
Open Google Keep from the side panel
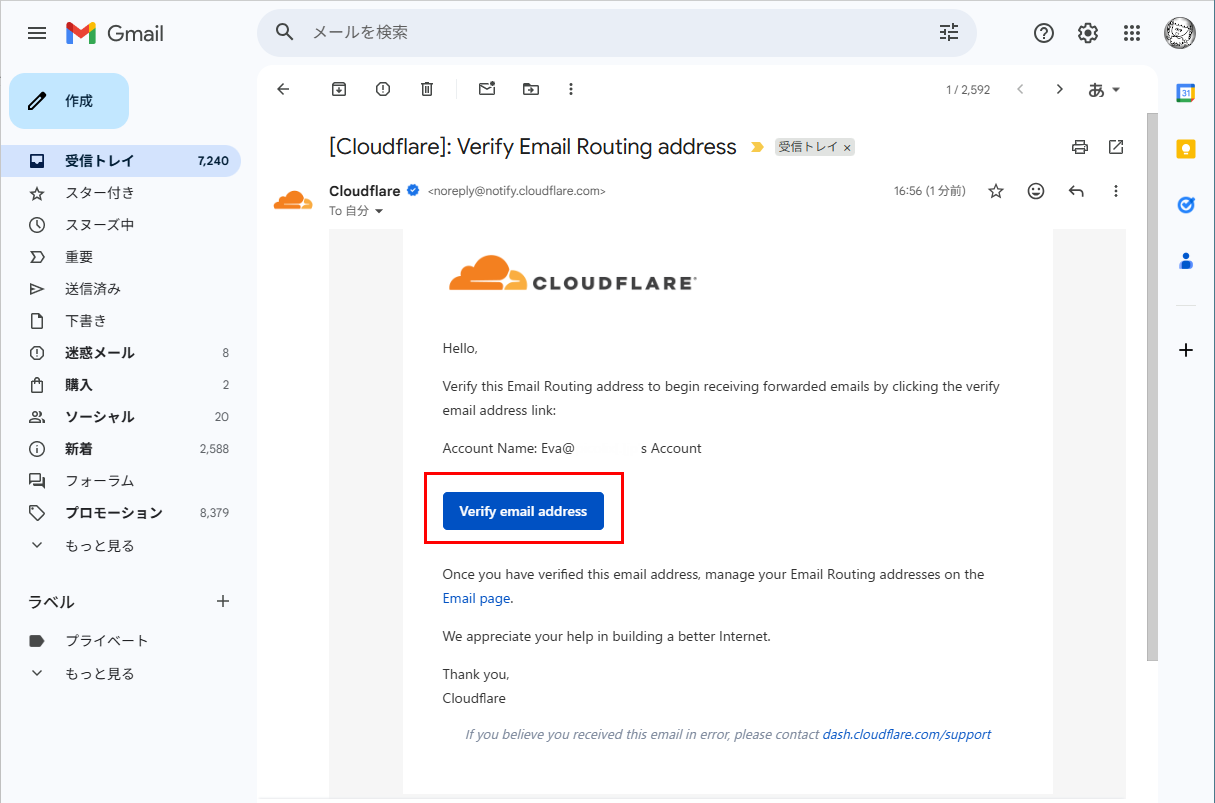[1184, 148]
